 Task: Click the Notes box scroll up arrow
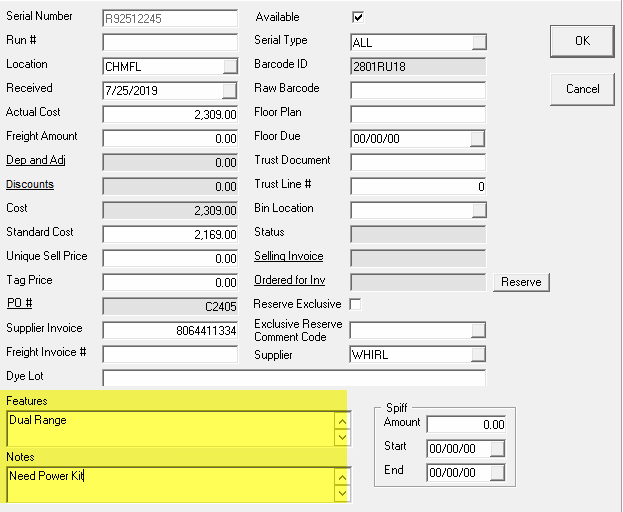point(342,477)
